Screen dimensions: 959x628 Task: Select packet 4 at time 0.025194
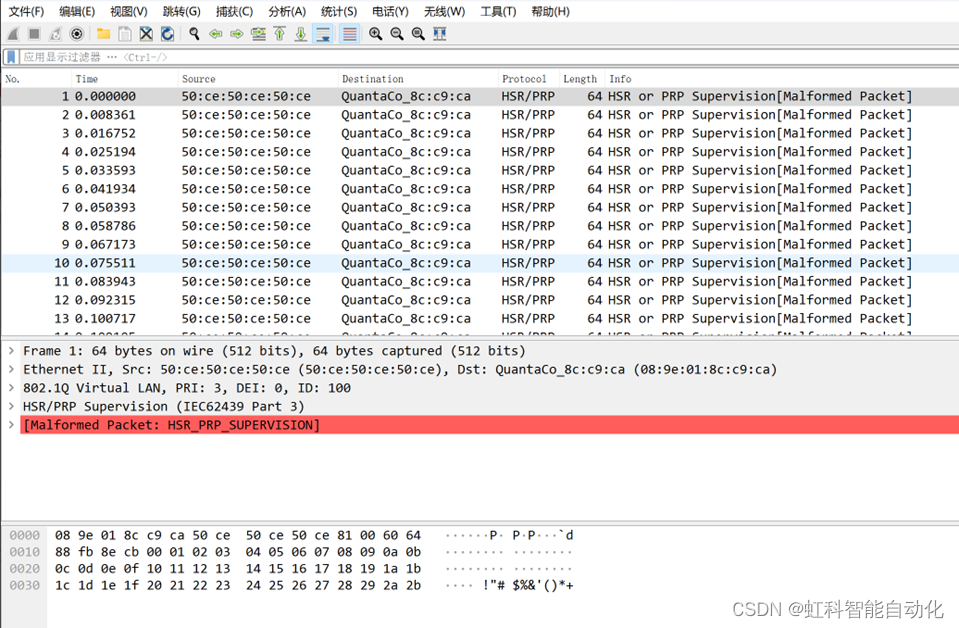[x=480, y=152]
